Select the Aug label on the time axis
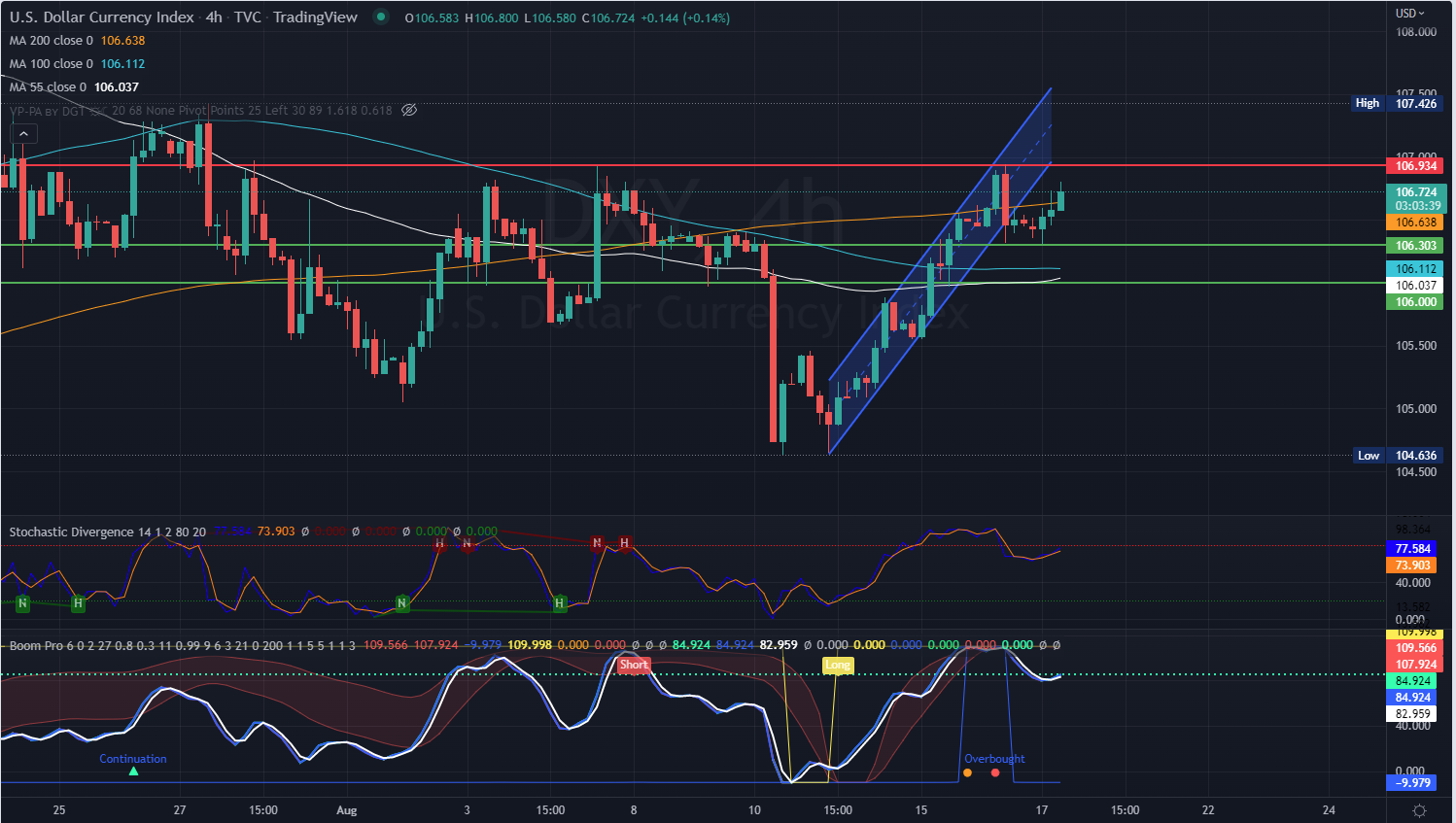1456x823 pixels. pos(346,809)
